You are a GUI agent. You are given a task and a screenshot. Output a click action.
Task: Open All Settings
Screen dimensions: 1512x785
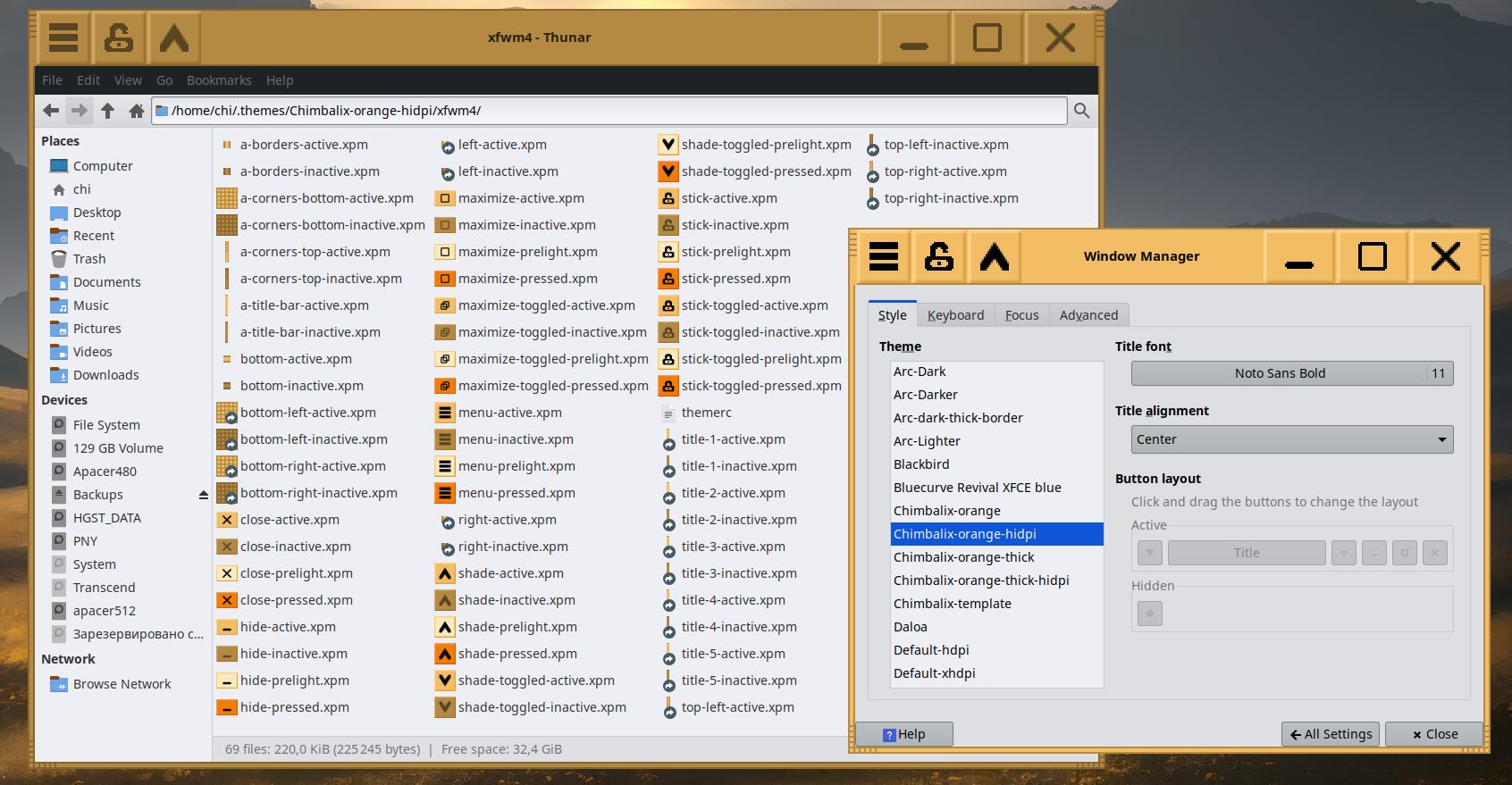click(1331, 734)
